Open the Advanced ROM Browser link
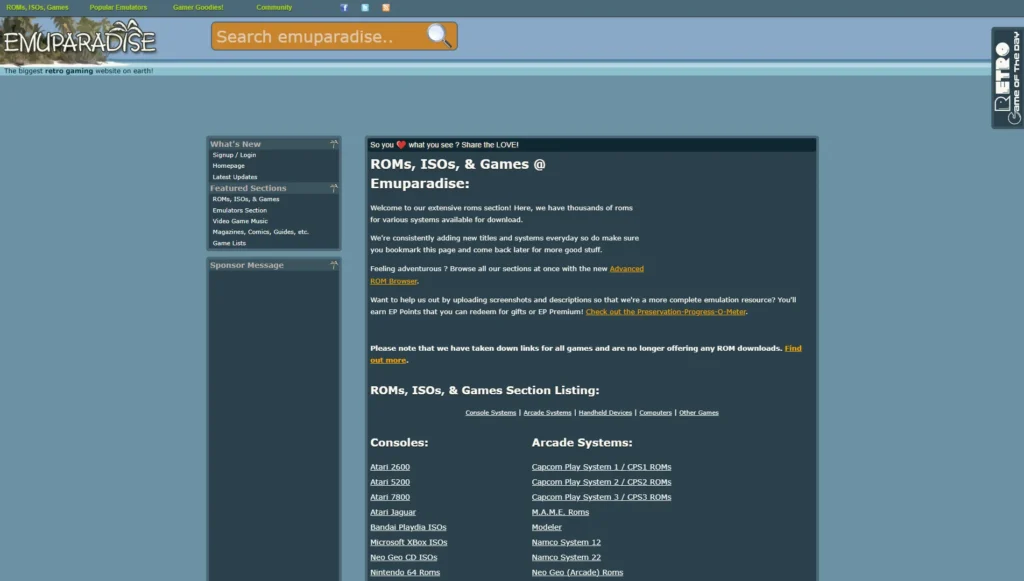 click(x=507, y=275)
